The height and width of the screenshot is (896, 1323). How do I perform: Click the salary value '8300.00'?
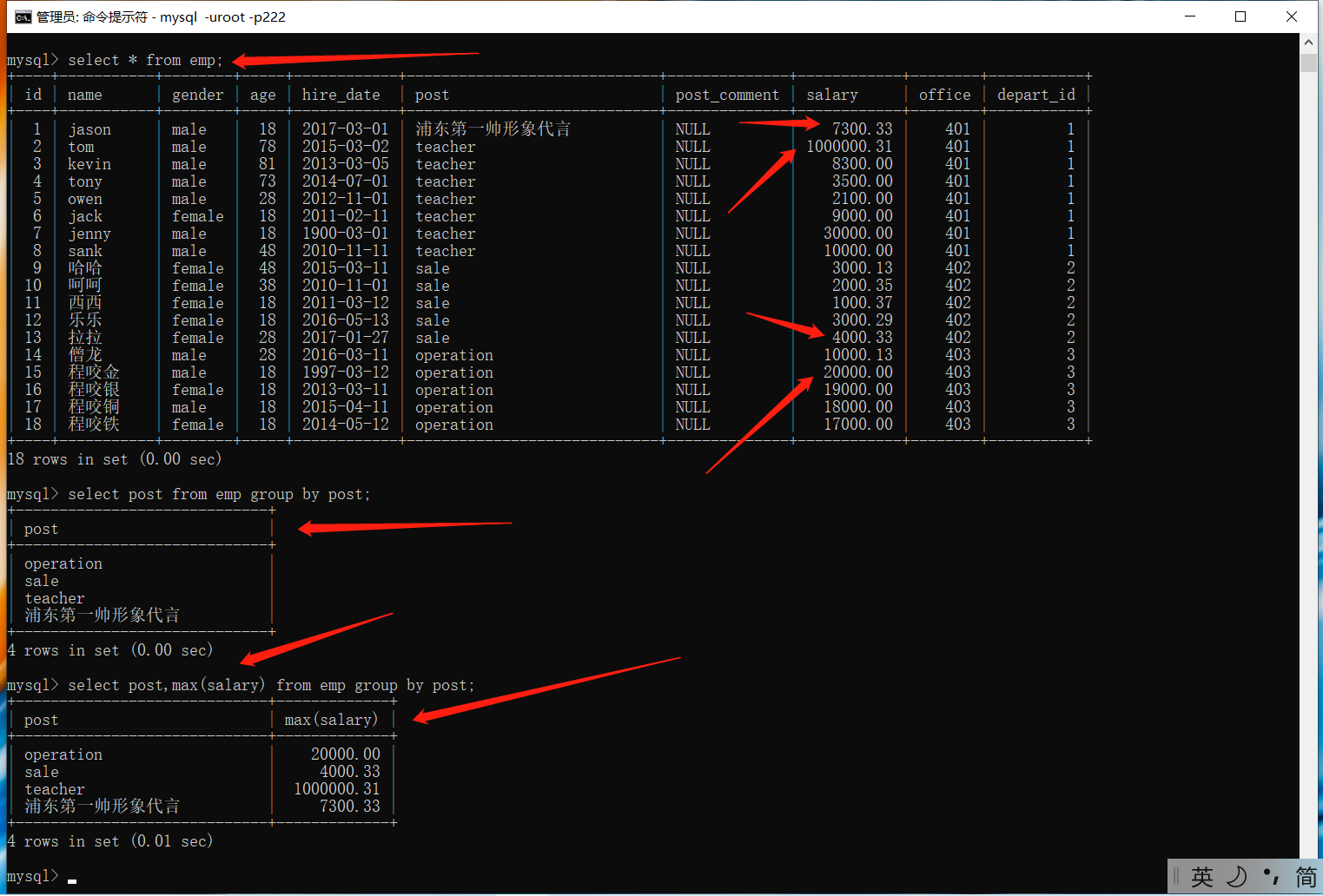863,164
